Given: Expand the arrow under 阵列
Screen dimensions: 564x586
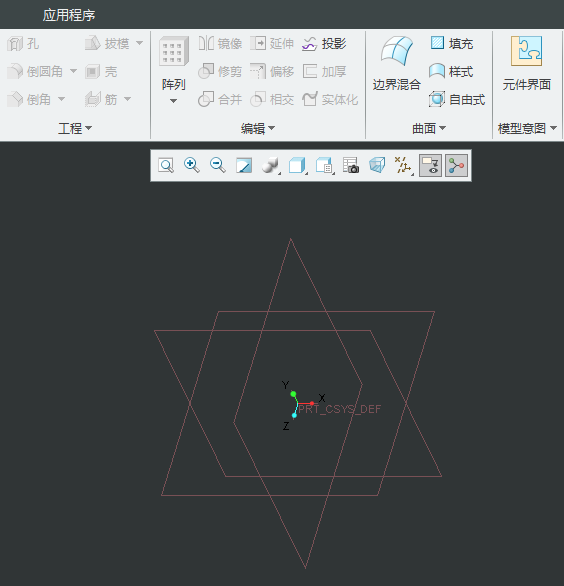Looking at the screenshot, I should 173,101.
